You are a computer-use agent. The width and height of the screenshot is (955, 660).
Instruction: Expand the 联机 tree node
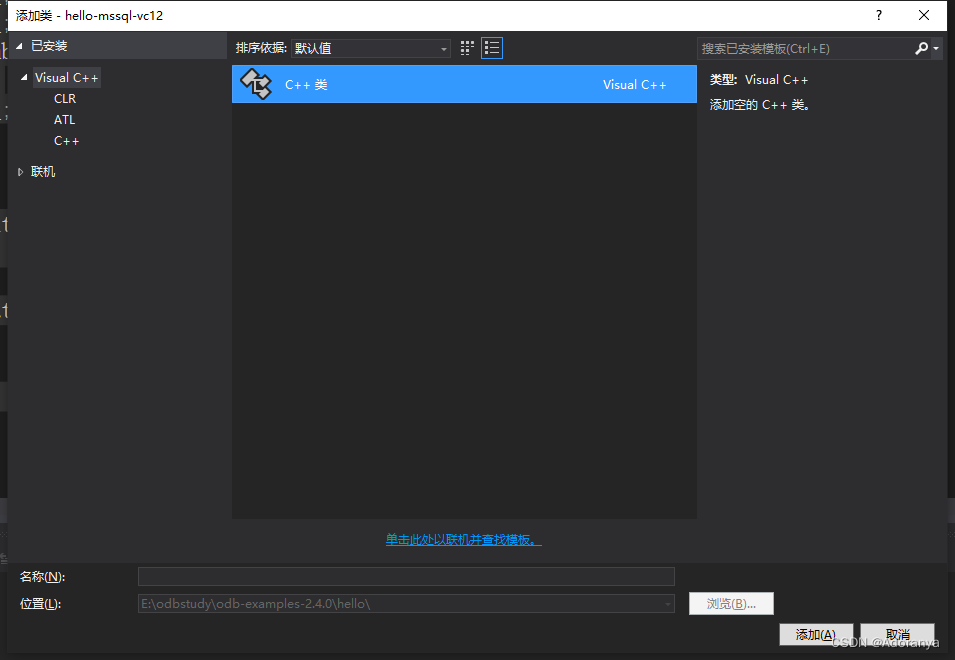coord(20,171)
